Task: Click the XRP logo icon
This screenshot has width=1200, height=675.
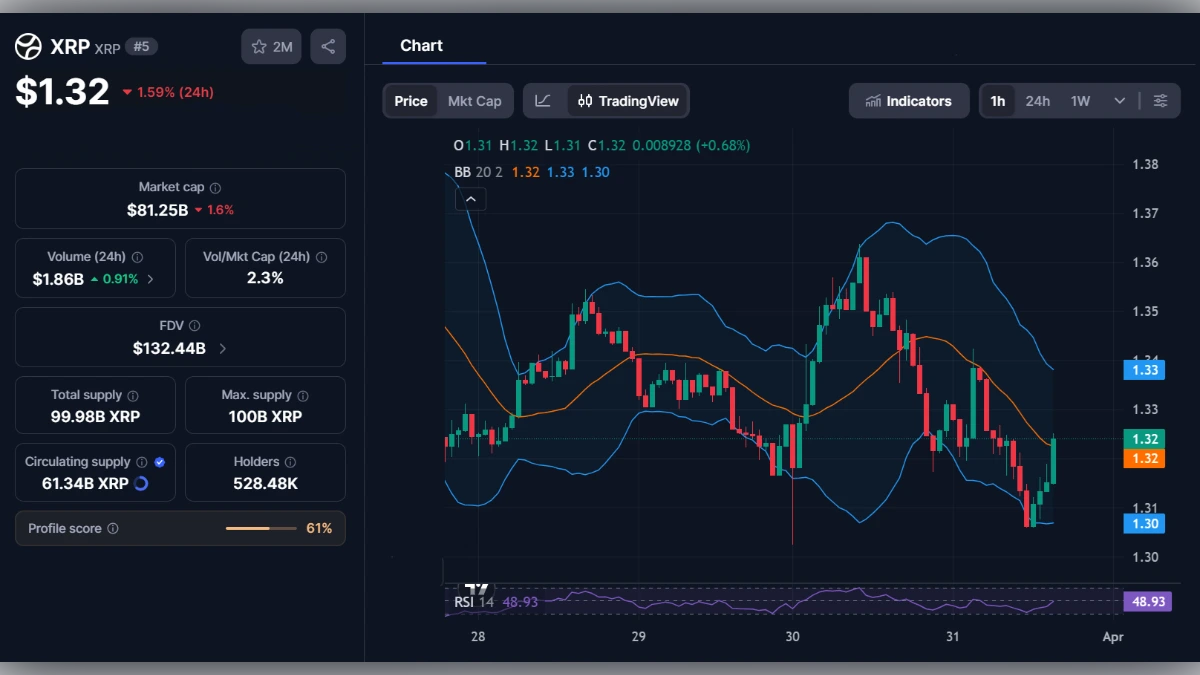Action: point(28,46)
